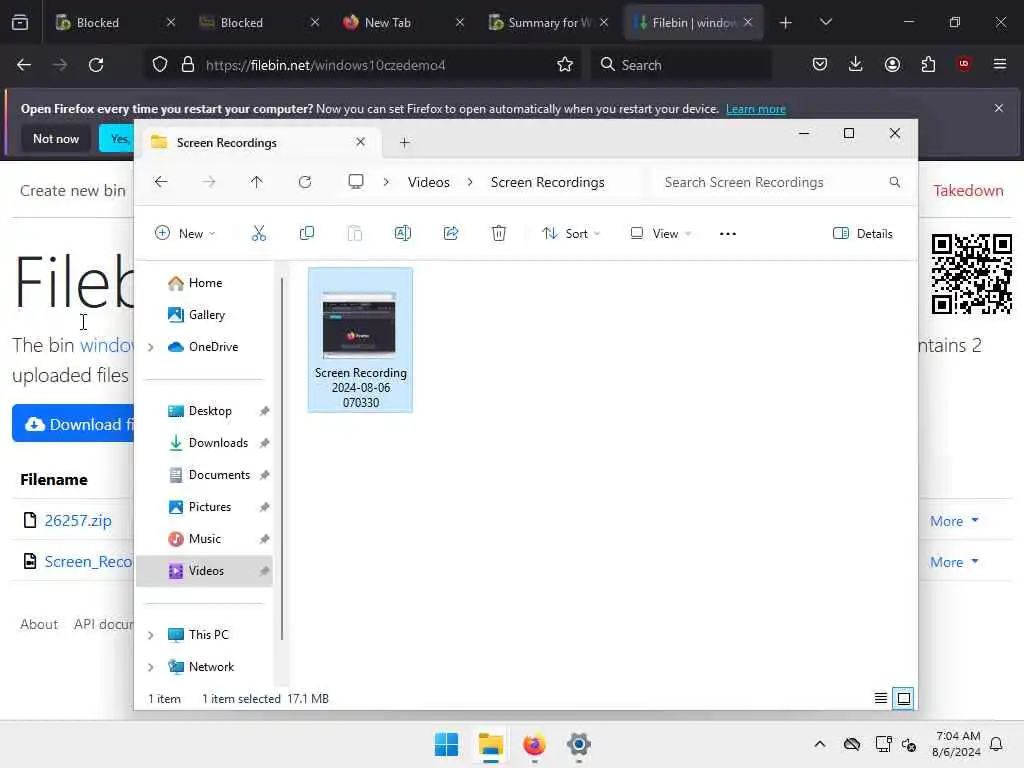Image resolution: width=1024 pixels, height=768 pixels.
Task: Click uBlock Origin extension icon
Action: [x=964, y=64]
